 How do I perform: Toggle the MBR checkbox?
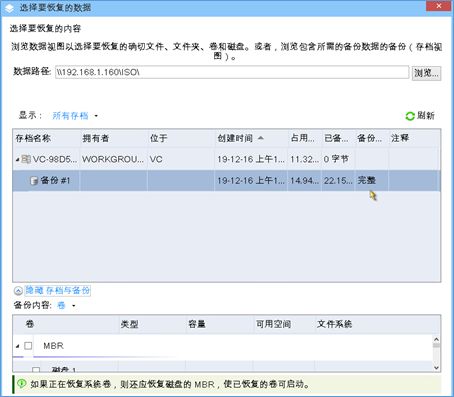click(28, 346)
